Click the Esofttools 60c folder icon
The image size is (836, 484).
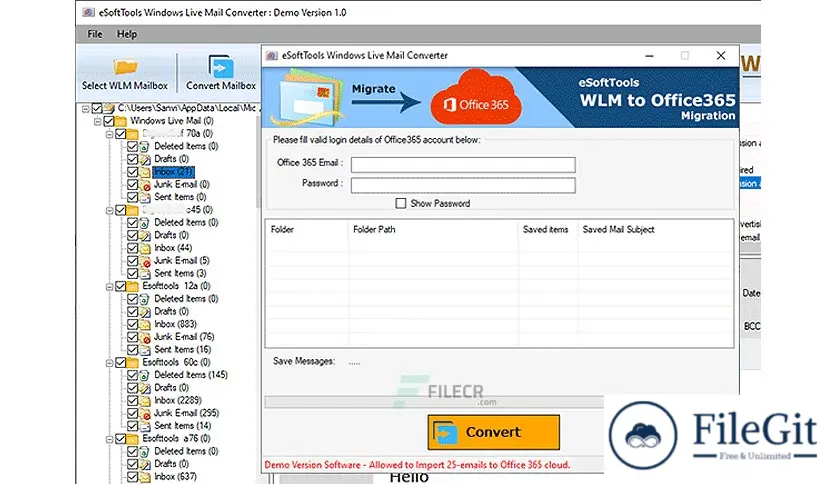click(x=133, y=362)
